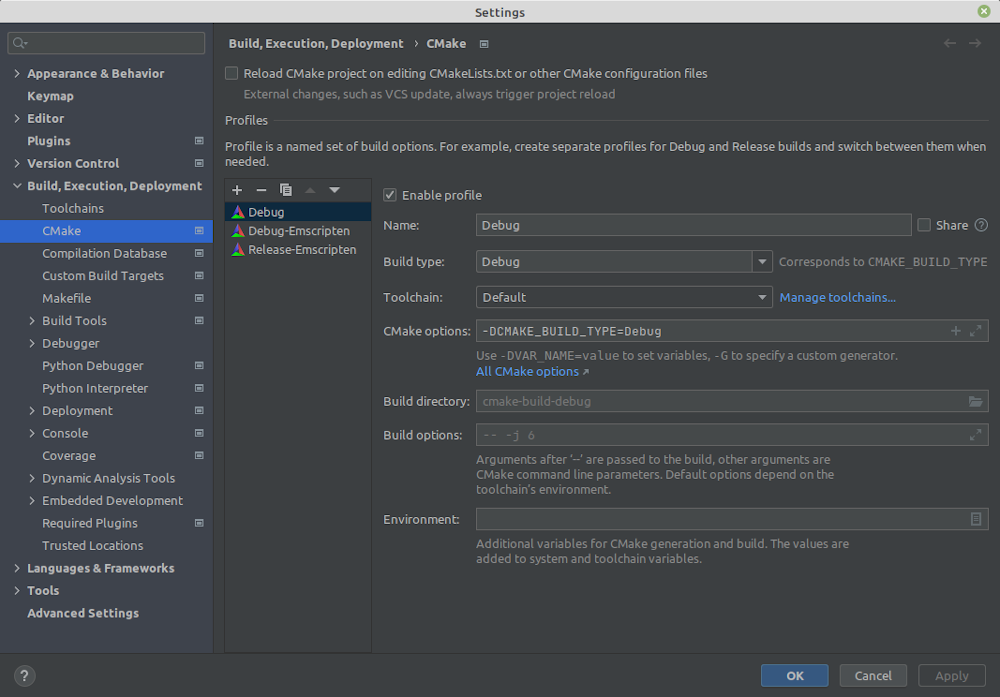Click project icon next to Python Interpreter
The height and width of the screenshot is (697, 1000).
(x=199, y=388)
